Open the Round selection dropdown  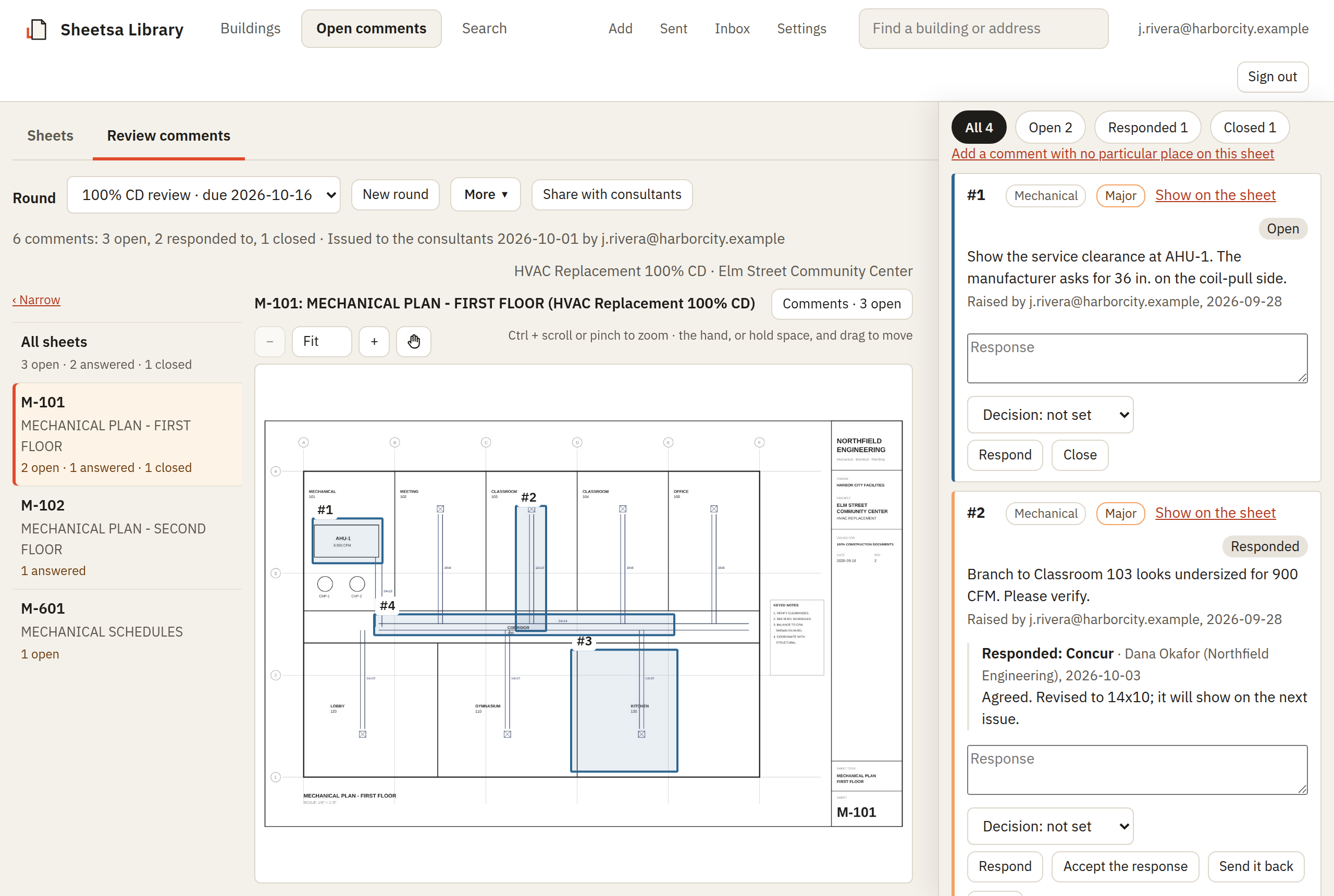(203, 195)
